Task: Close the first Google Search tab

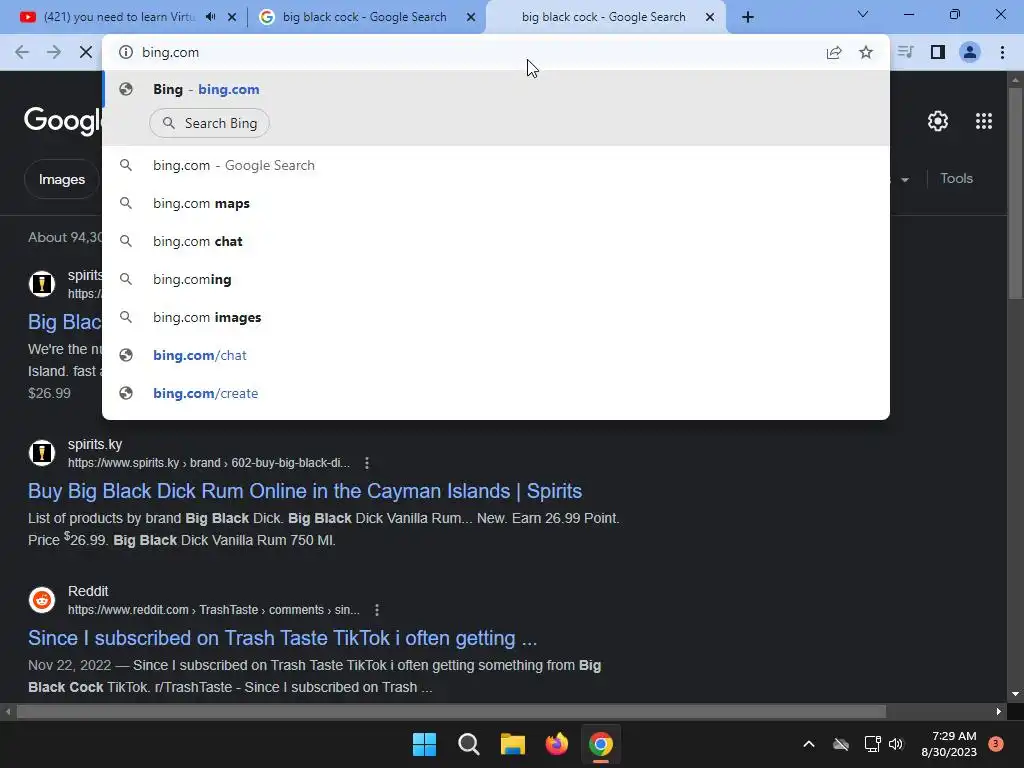Action: tap(471, 17)
